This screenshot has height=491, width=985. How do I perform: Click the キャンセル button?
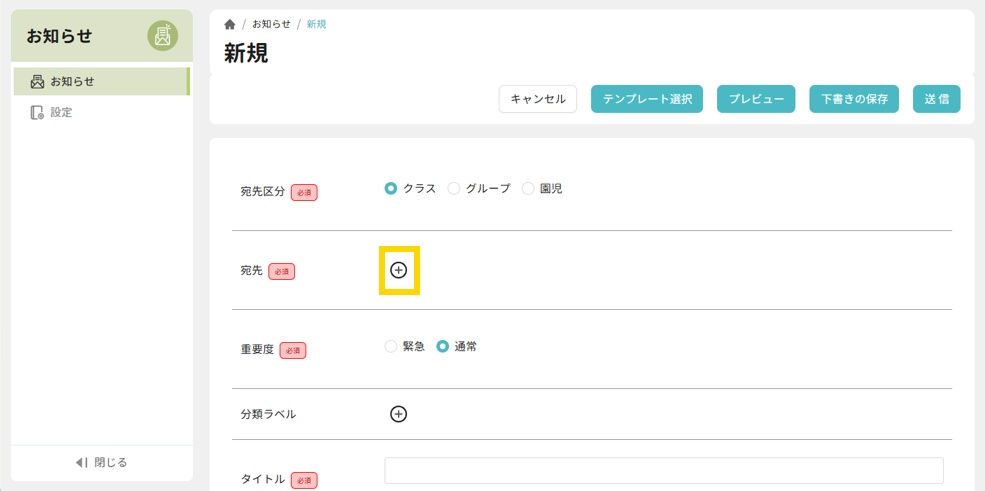pyautogui.click(x=538, y=99)
